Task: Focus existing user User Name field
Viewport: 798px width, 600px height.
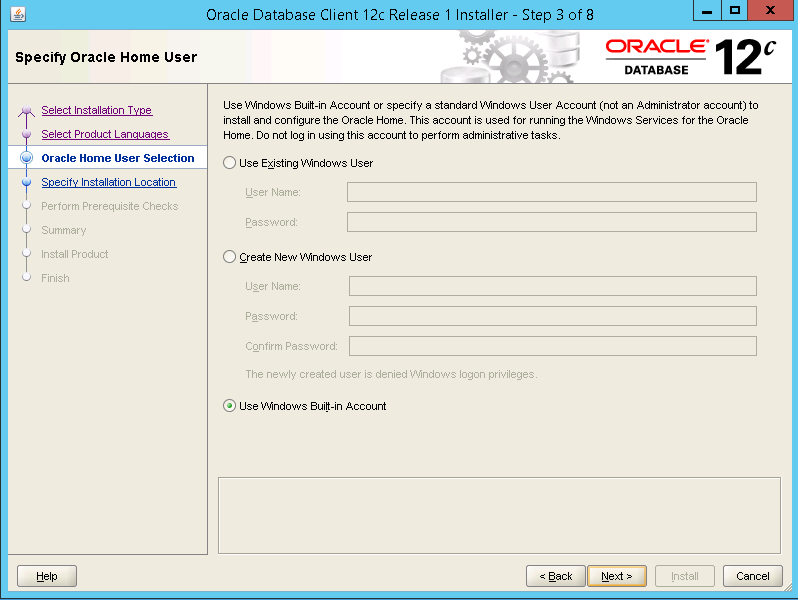Action: click(552, 192)
